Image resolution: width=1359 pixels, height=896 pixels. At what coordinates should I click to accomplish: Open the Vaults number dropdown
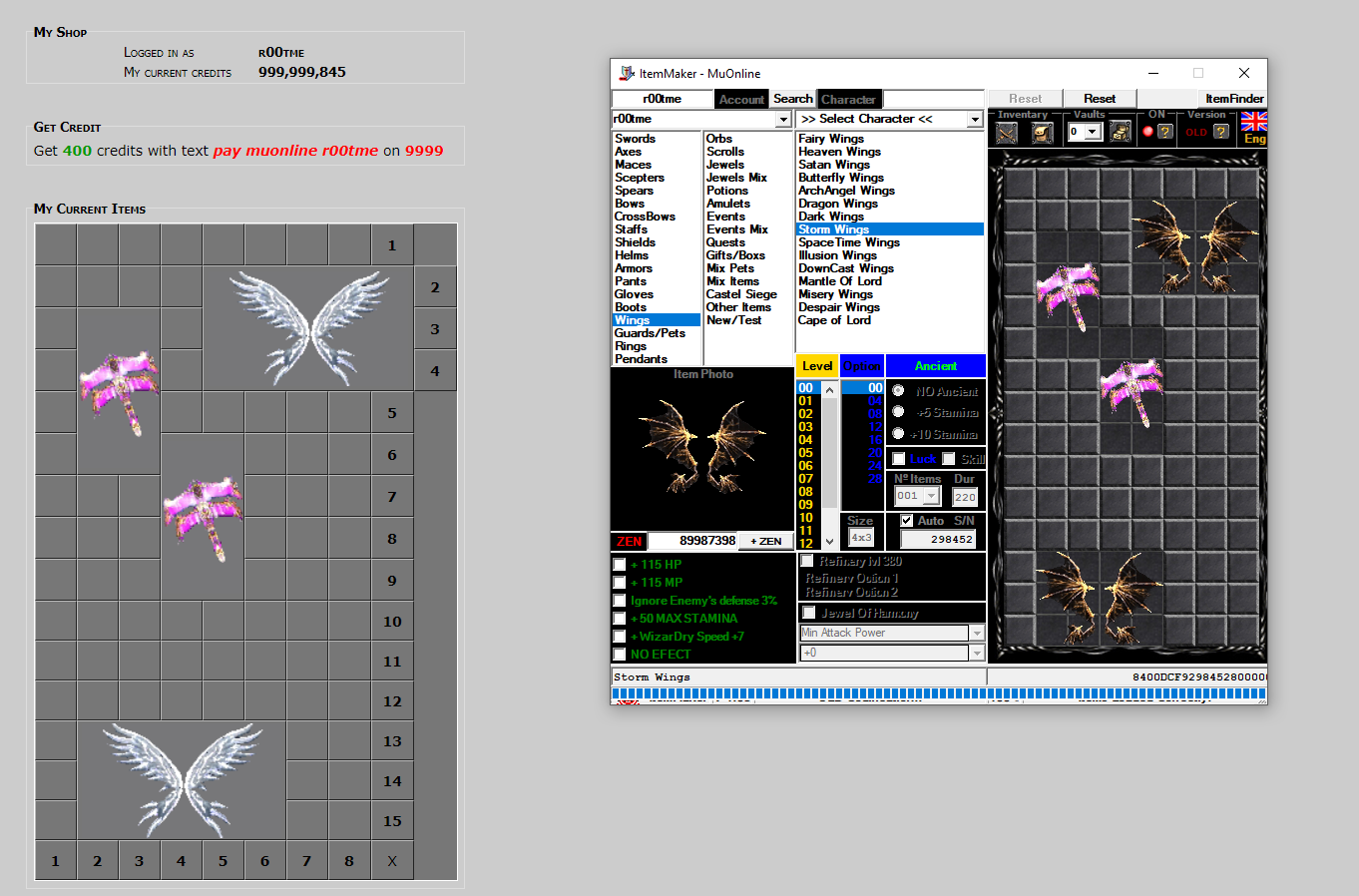(x=1093, y=132)
